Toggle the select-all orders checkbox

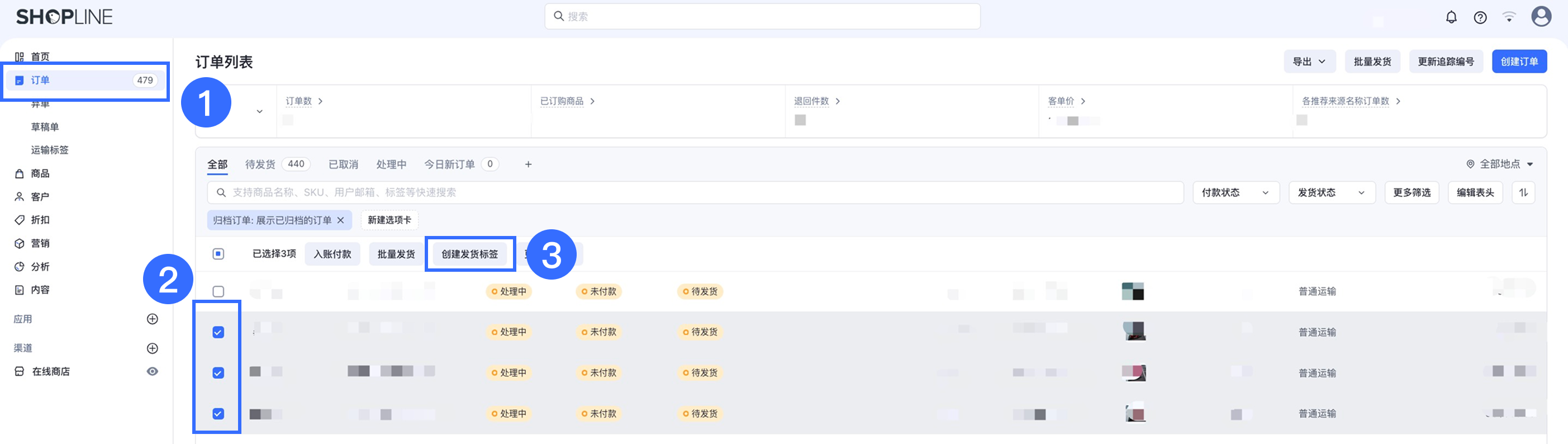tap(217, 253)
